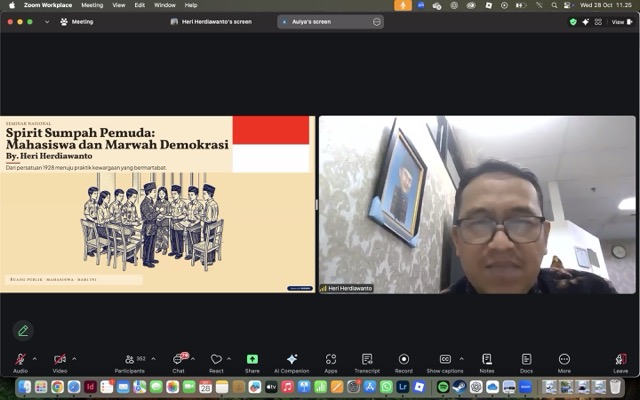Screen dimensions: 640x400
Task: Expand chat options arrow
Action: (x=193, y=359)
